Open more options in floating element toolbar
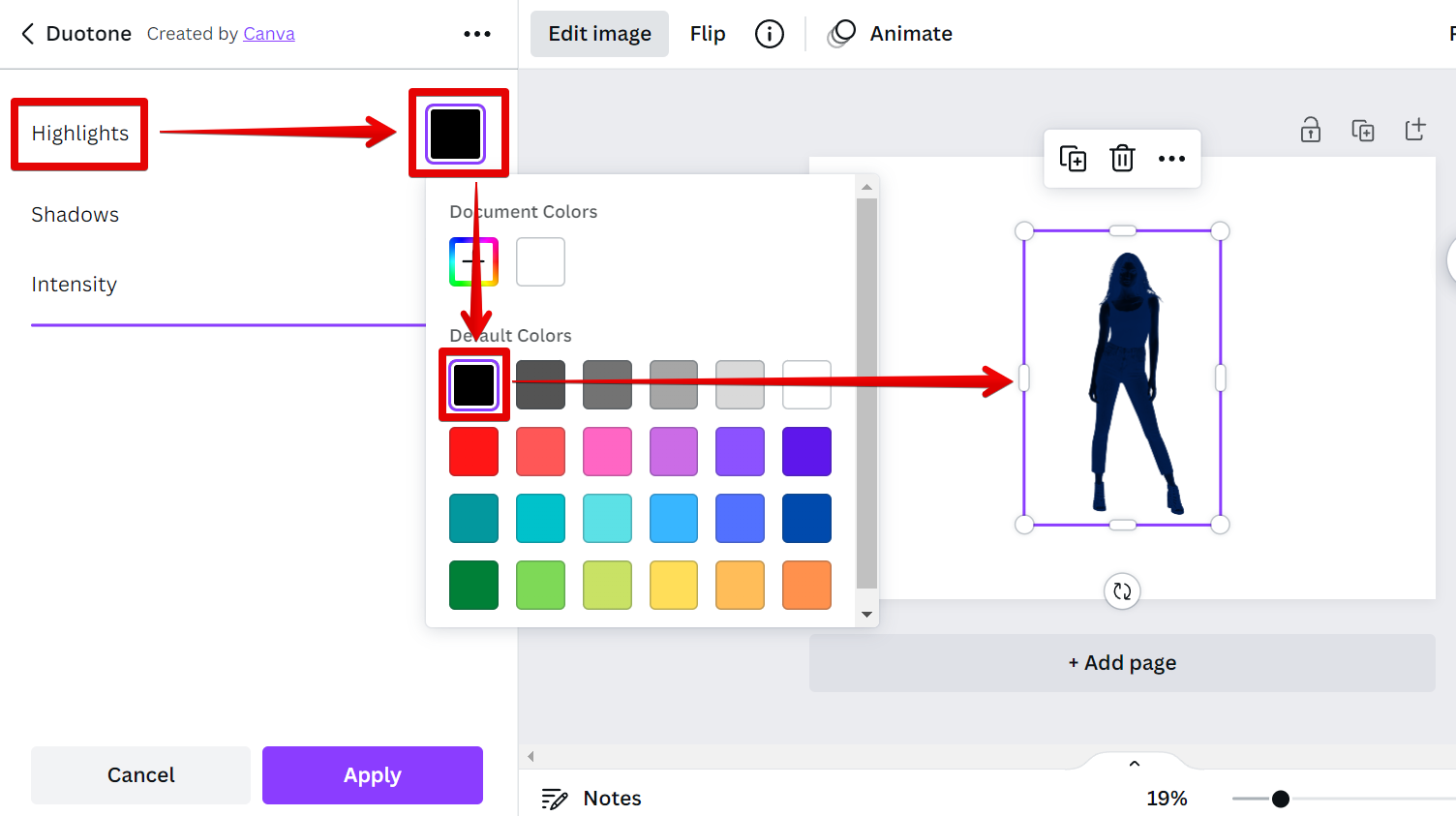Screen dimensions: 1456x816 tap(1171, 159)
